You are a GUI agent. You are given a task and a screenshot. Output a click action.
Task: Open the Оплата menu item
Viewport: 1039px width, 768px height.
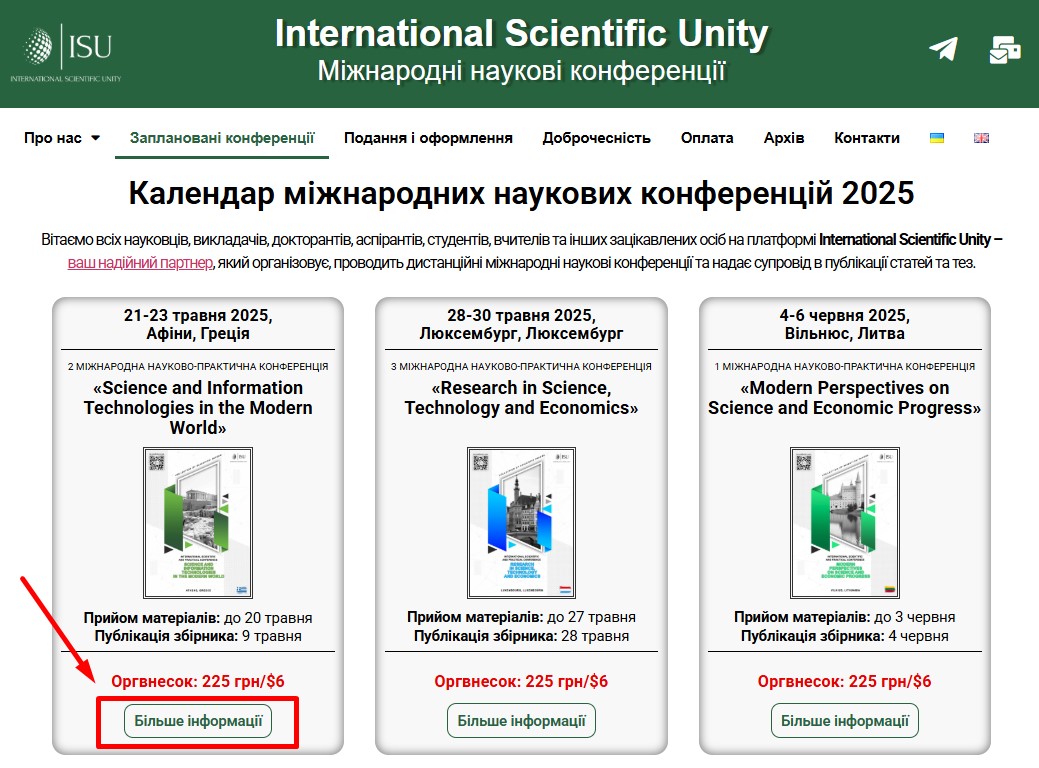(707, 138)
